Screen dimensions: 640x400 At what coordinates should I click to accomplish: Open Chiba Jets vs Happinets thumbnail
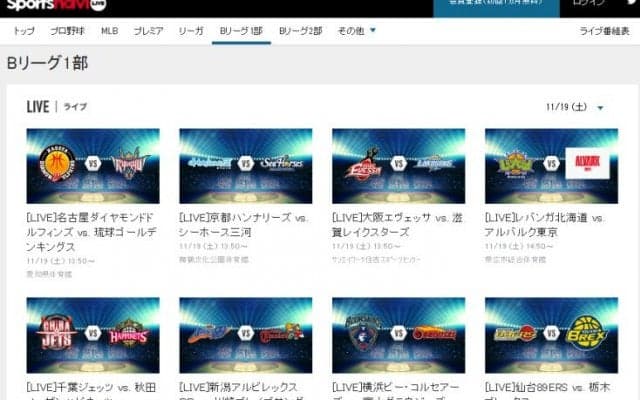point(93,335)
